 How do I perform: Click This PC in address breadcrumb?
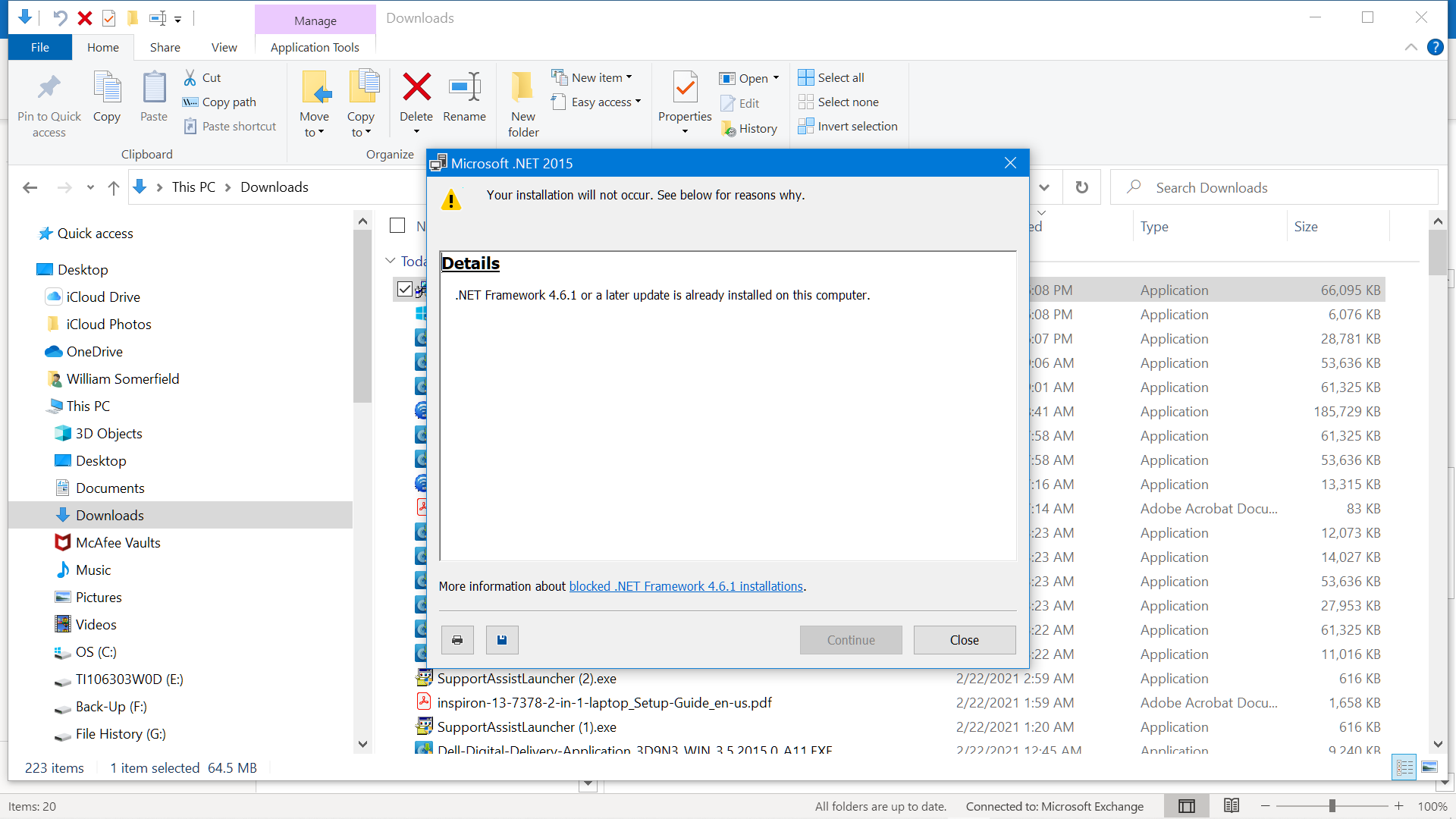click(193, 187)
